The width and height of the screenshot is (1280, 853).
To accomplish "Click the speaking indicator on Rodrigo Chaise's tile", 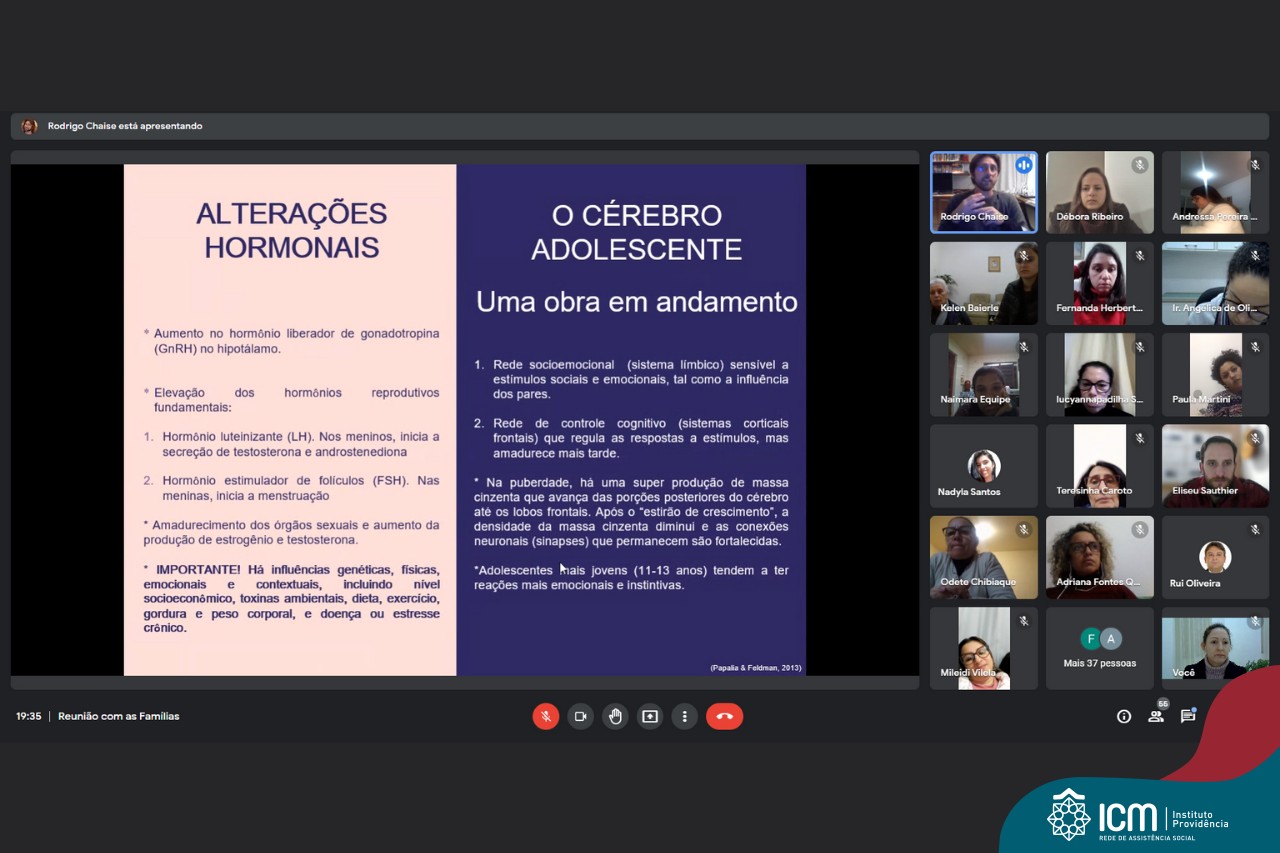I will 1023,165.
